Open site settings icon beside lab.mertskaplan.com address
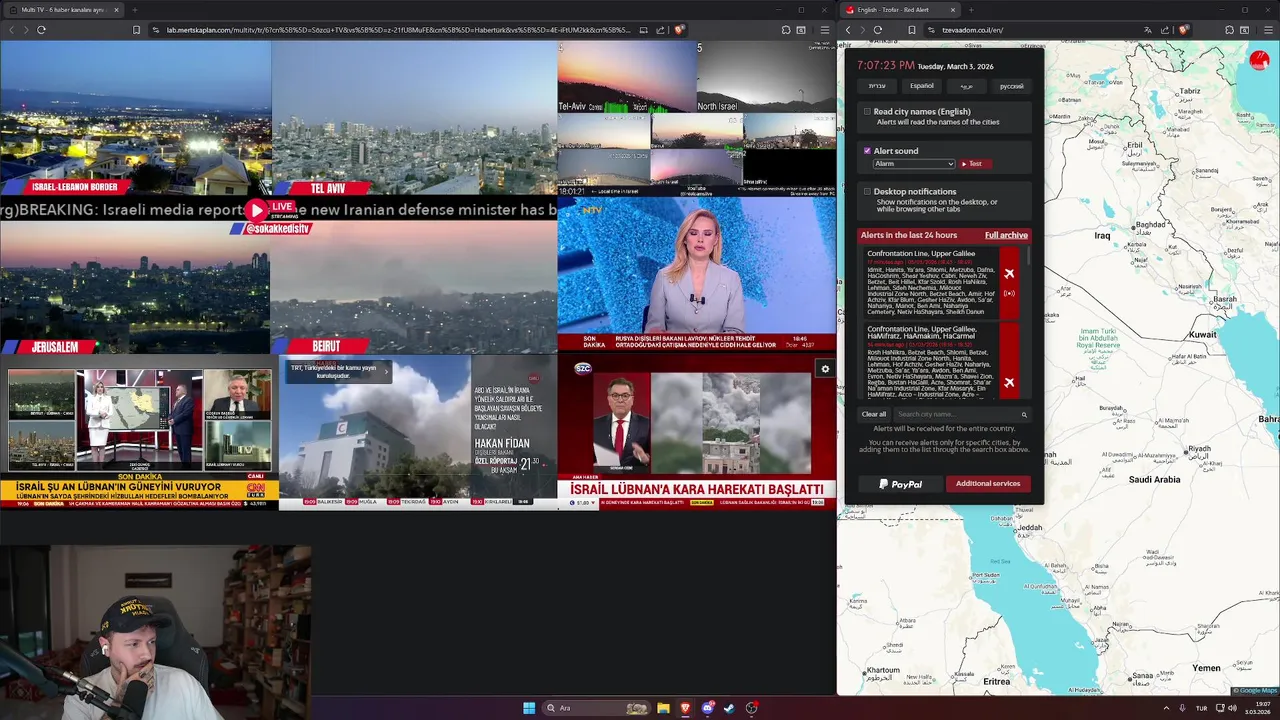The image size is (1280, 720). click(156, 30)
